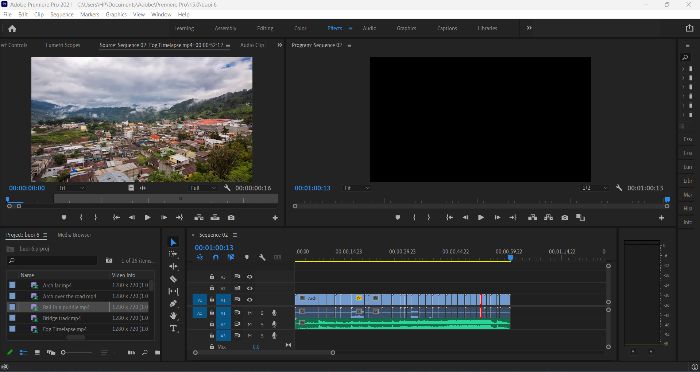Play the Program monitor sequence
700x372 pixels.
click(x=481, y=217)
